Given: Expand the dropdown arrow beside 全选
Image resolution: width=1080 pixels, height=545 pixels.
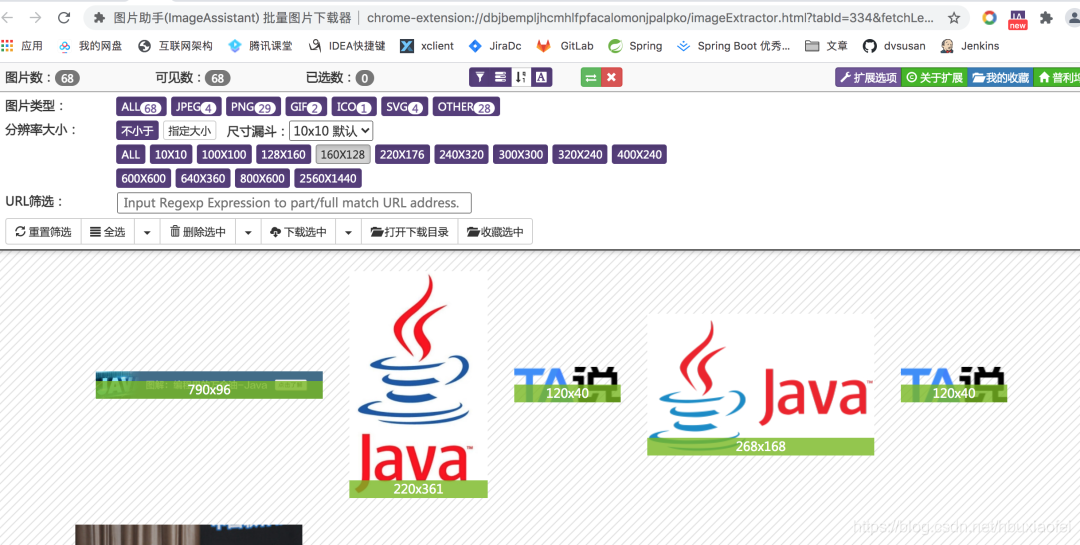Looking at the screenshot, I should (147, 232).
